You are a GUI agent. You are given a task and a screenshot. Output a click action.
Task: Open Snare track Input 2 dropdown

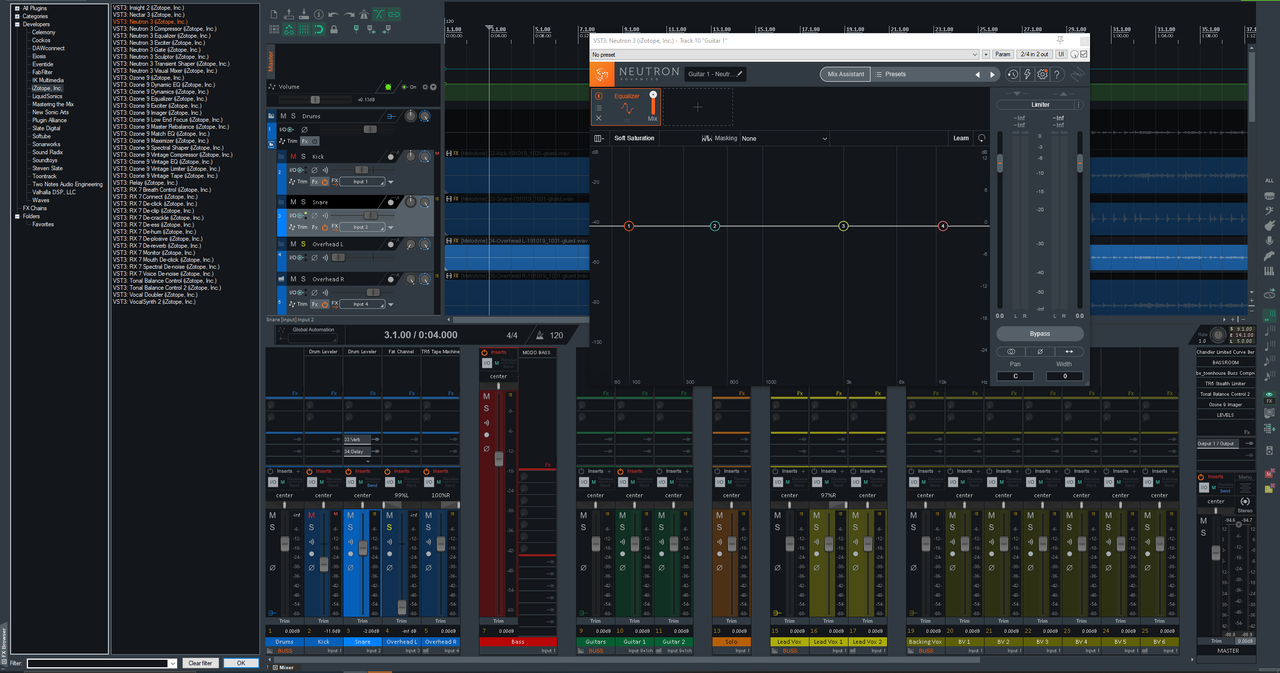click(362, 227)
